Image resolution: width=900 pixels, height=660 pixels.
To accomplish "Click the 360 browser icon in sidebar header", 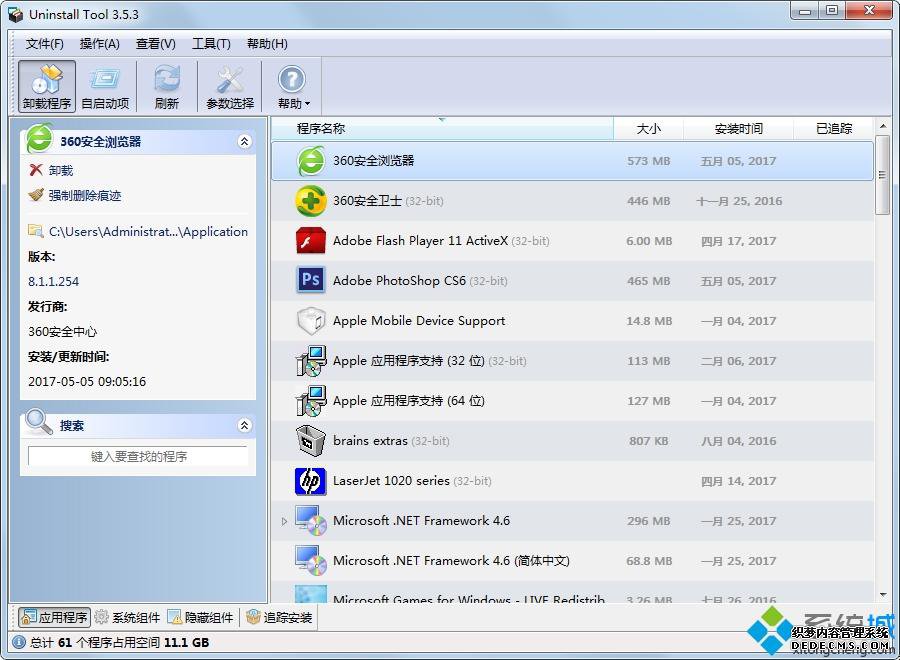I will (39, 138).
